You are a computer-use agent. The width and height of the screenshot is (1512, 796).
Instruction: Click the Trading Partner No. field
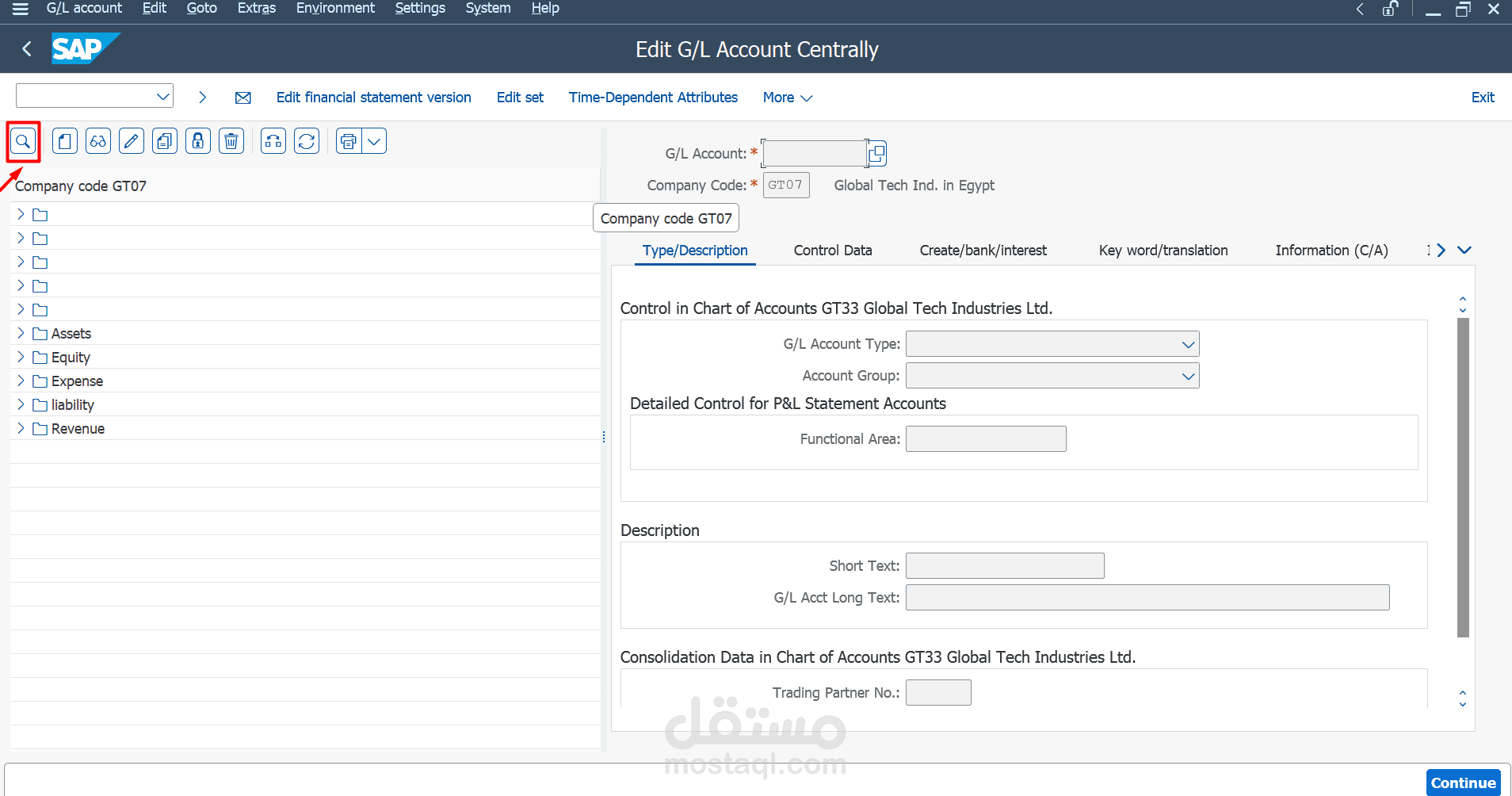click(x=938, y=693)
